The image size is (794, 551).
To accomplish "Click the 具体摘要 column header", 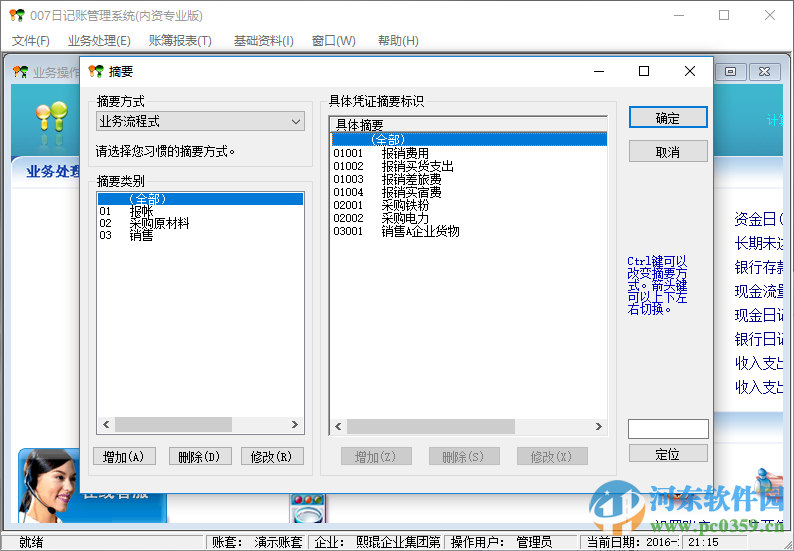I will (x=469, y=125).
